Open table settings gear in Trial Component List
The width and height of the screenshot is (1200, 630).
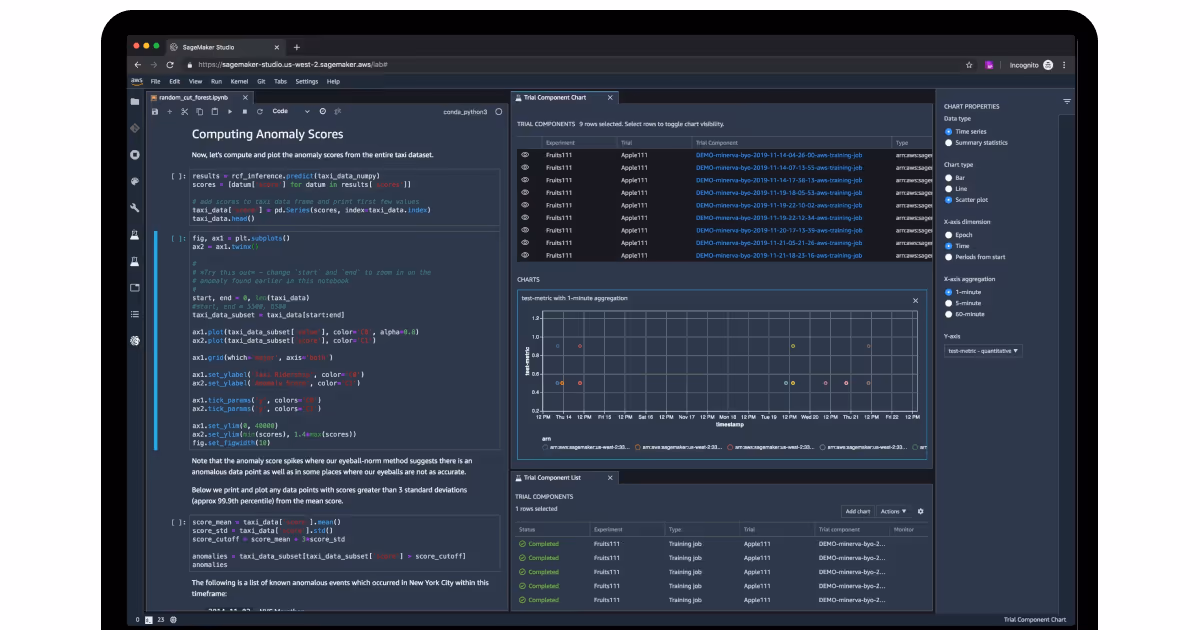coord(921,511)
